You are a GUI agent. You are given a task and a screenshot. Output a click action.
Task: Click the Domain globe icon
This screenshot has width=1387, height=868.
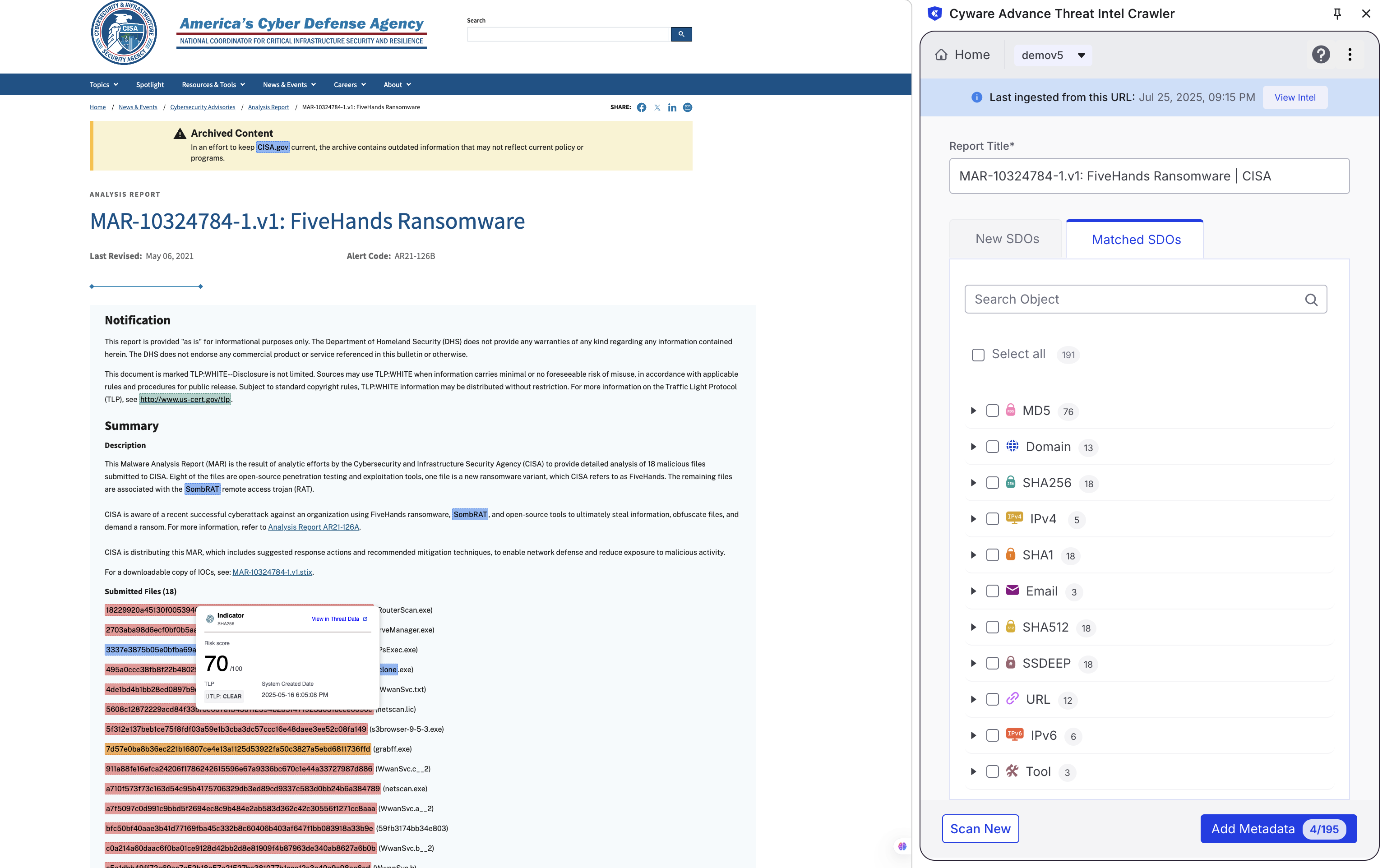coord(1012,446)
